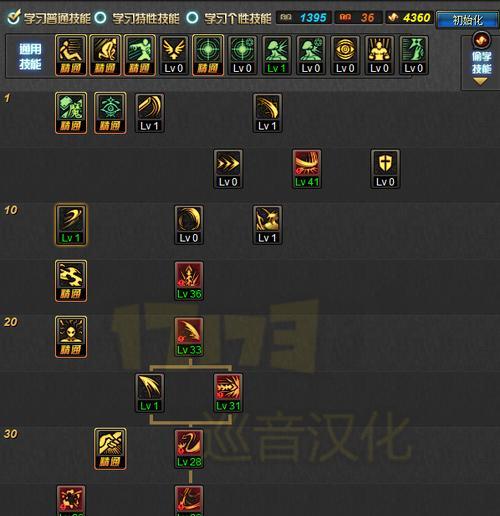Select the eye general skill icon Lv 0
The image size is (500, 516).
[x=345, y=55]
